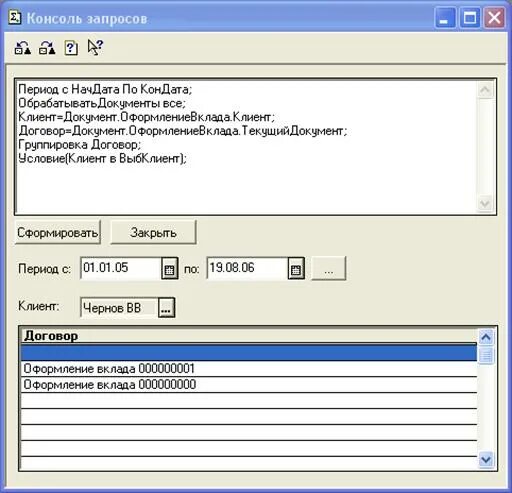Click the start date field 01.01.05
This screenshot has width=512, height=493.
121,268
